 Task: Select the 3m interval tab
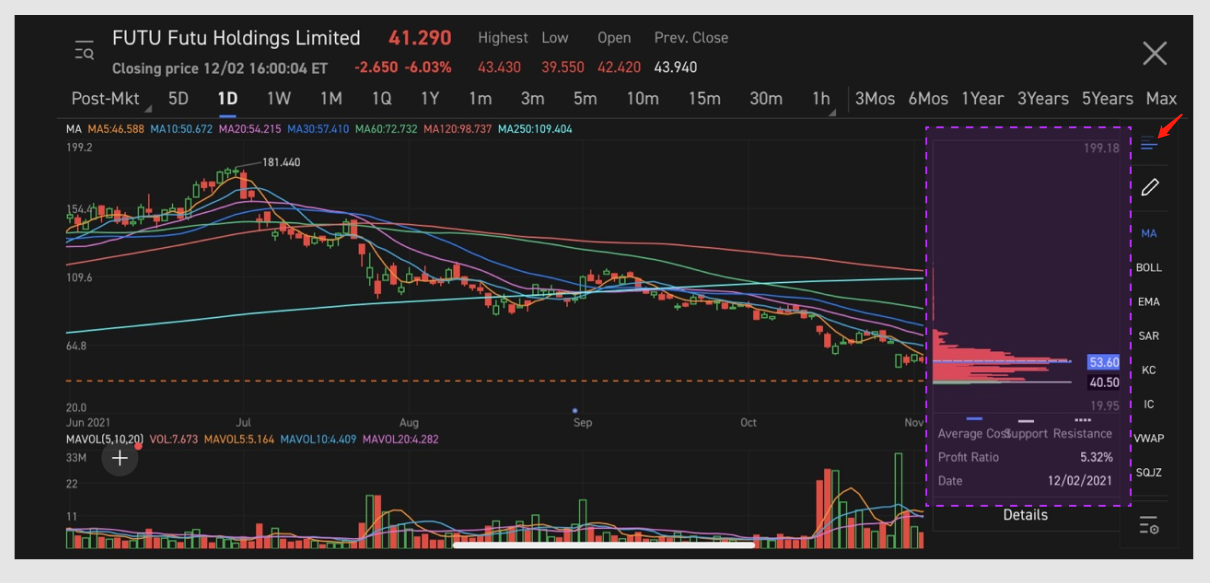533,99
